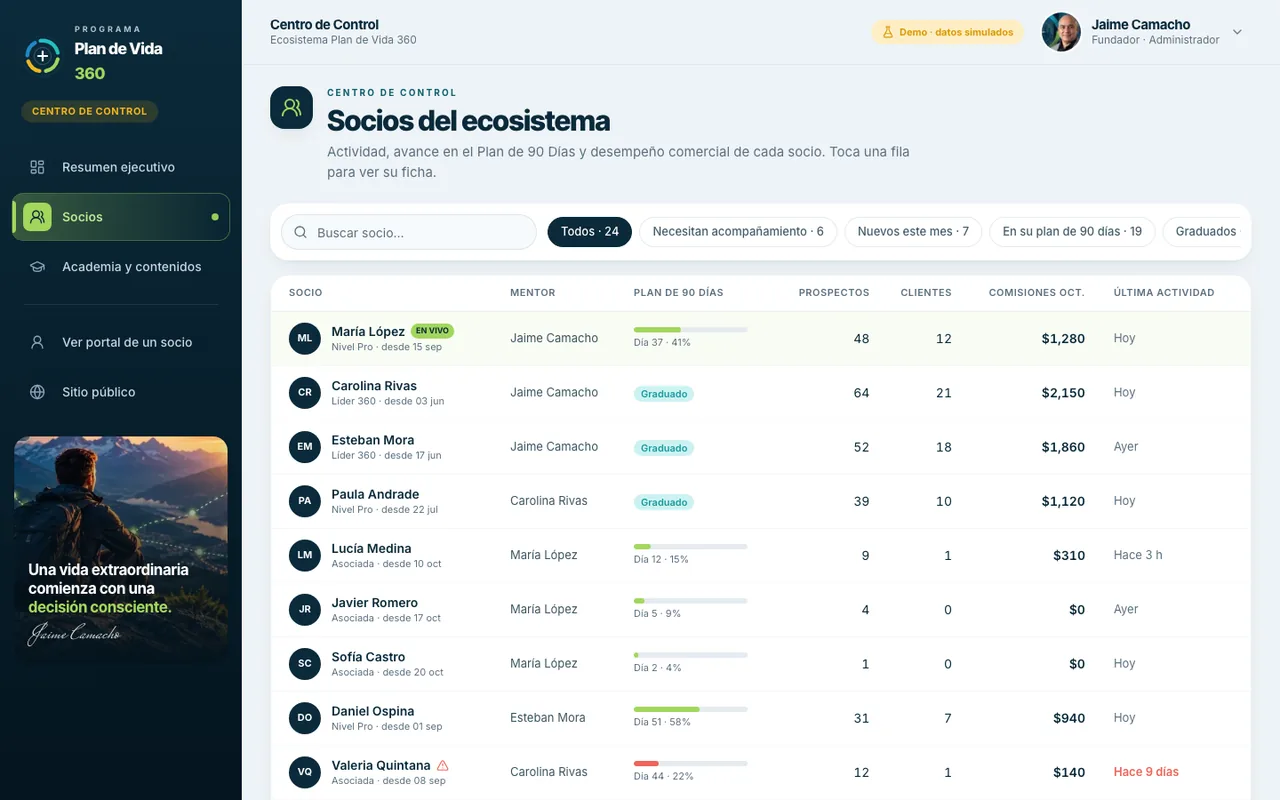Click the magnifier icon in search box

click(x=301, y=233)
